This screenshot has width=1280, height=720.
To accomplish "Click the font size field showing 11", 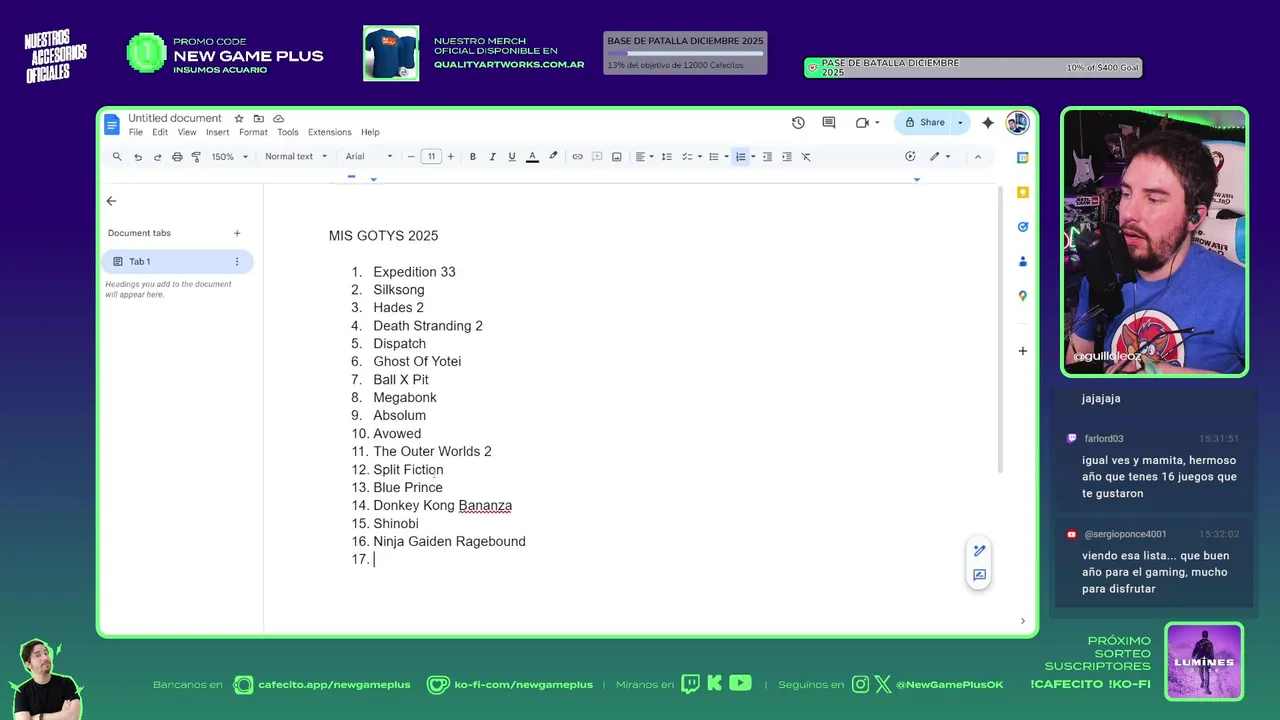I will click(431, 157).
